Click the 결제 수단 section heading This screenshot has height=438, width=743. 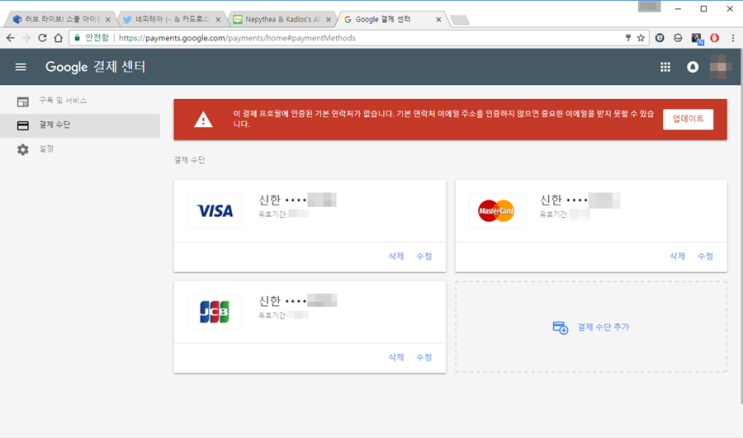pos(190,160)
